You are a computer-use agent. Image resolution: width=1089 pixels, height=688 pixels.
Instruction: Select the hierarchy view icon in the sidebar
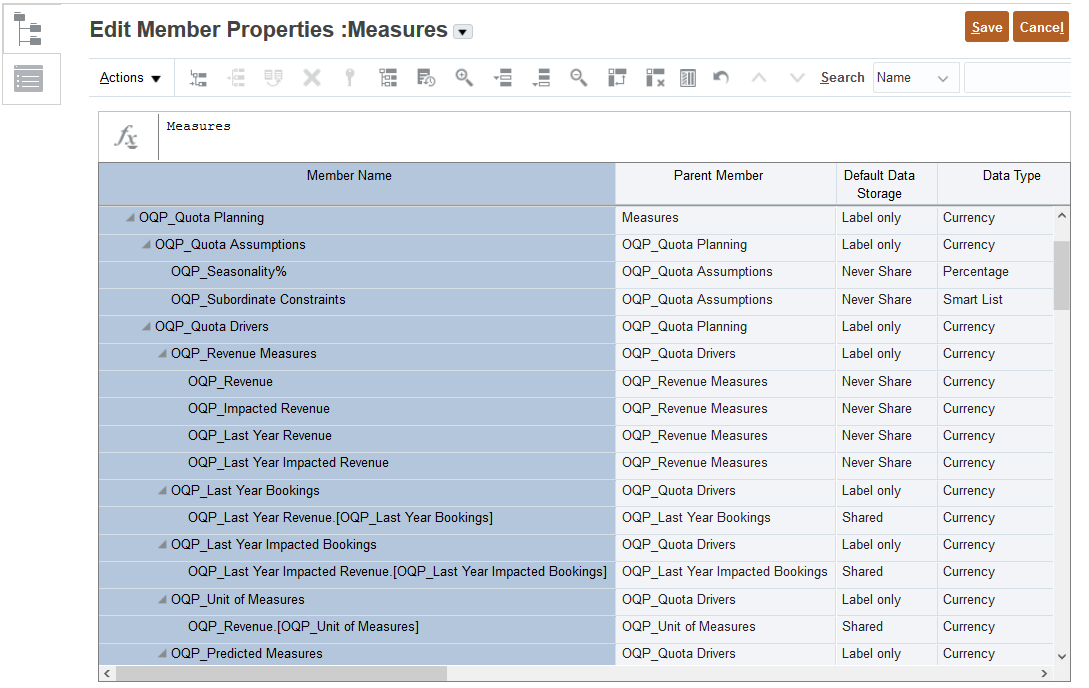tap(31, 28)
